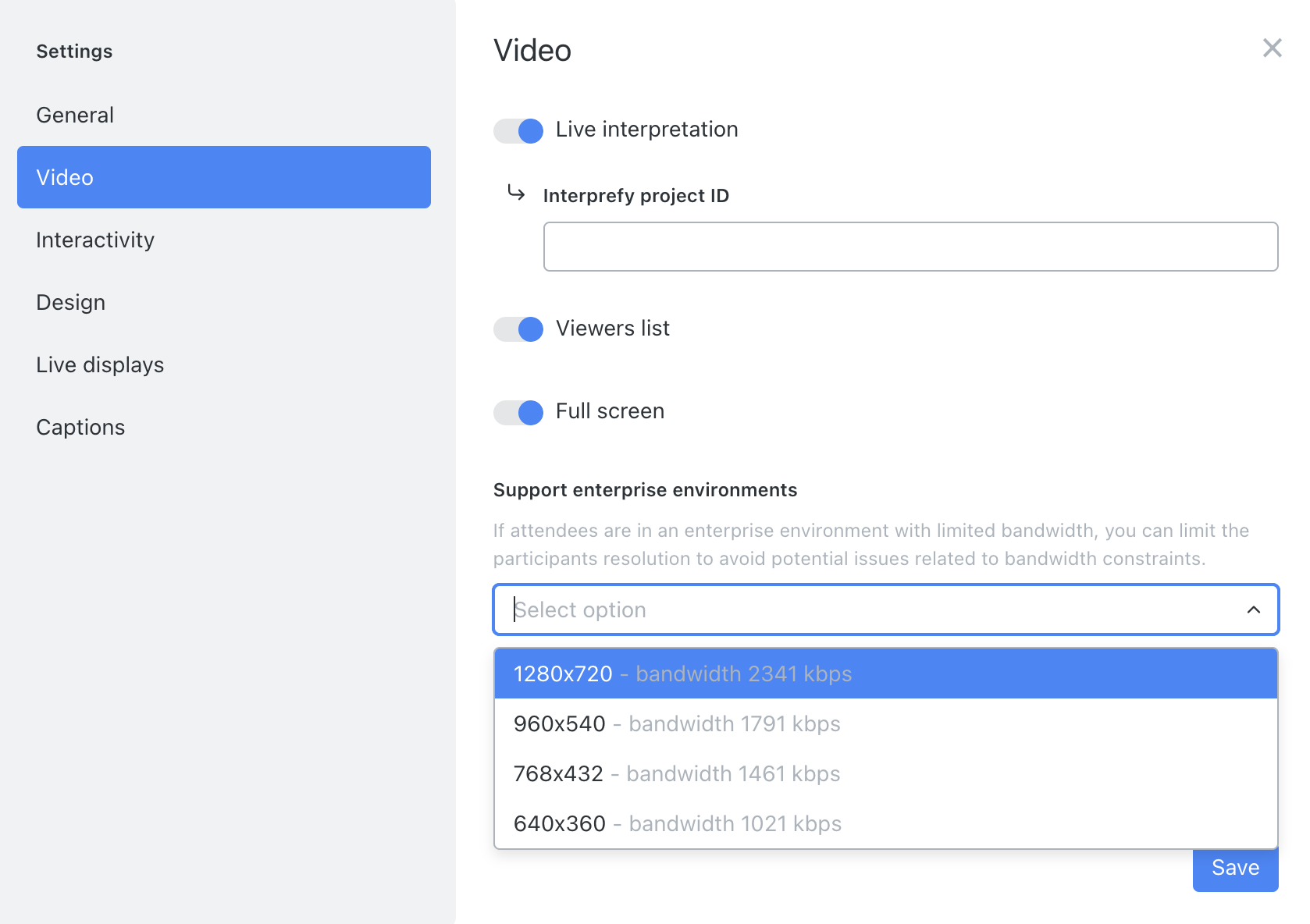Collapse the Select option dropdown via its chevron
Screen dimensions: 1310x924
1254,609
